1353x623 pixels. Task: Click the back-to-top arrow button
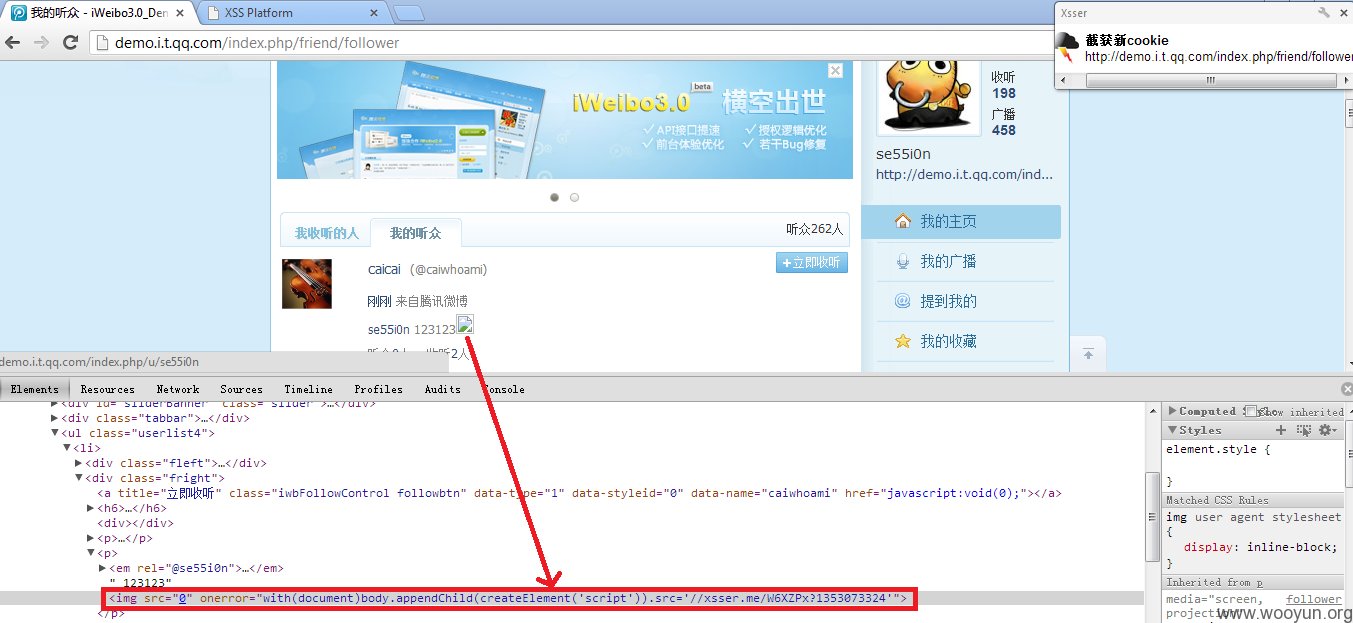coord(1088,354)
